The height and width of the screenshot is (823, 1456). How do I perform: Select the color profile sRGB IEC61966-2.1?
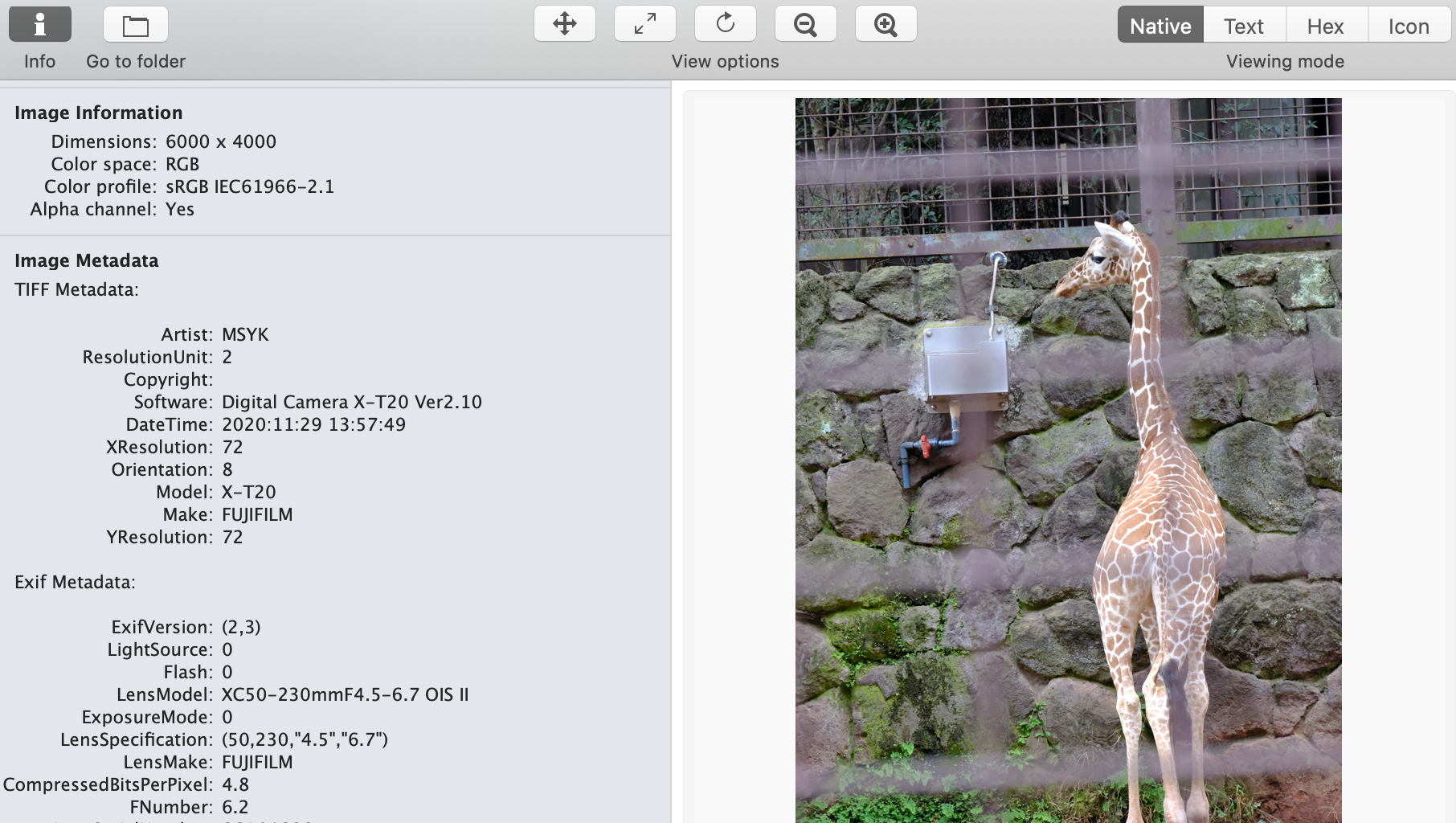(250, 186)
